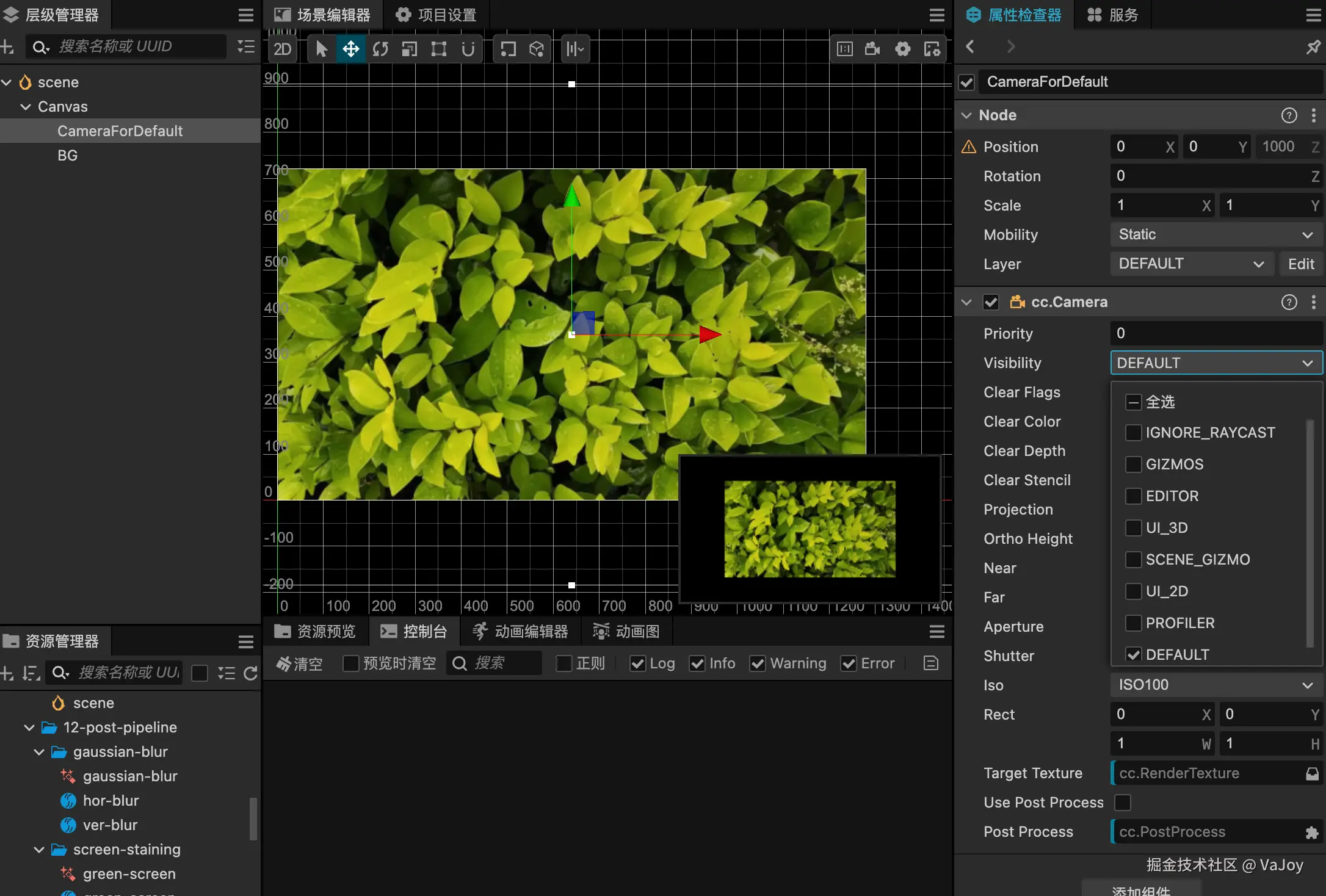This screenshot has height=896, width=1326.
Task: Select the BG node in hierarchy
Action: [68, 156]
